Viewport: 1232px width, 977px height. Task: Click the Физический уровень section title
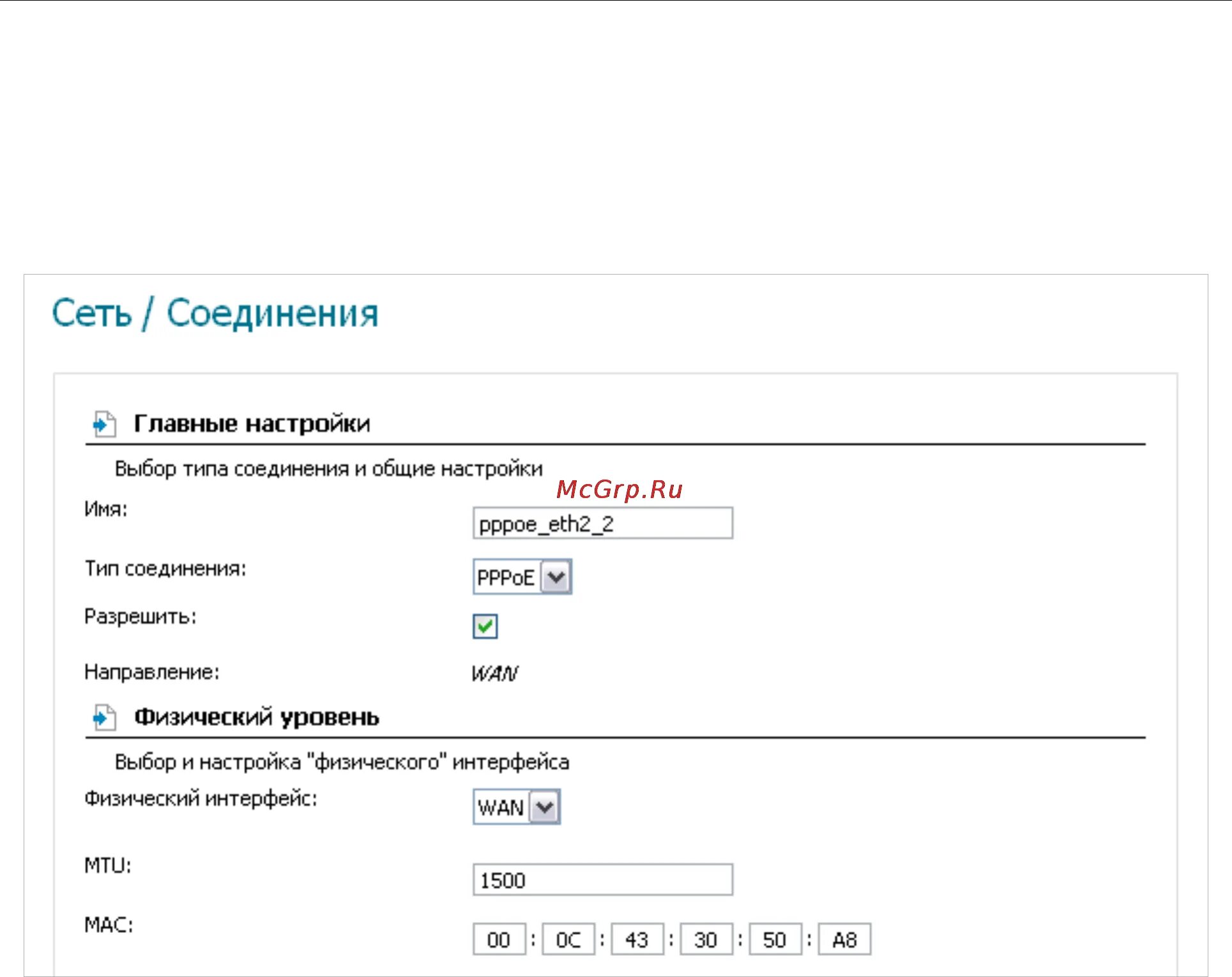[x=256, y=718]
